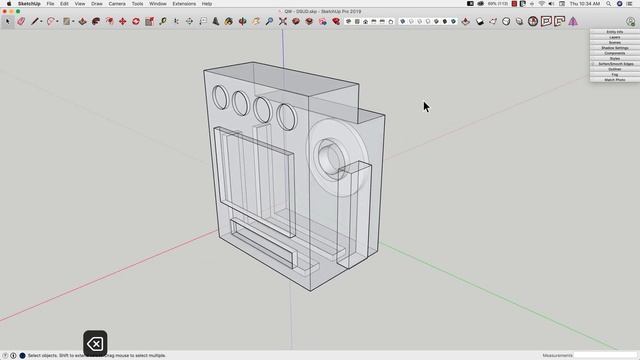The image size is (640, 360).
Task: Open the signed-in user account icon
Action: click(631, 22)
